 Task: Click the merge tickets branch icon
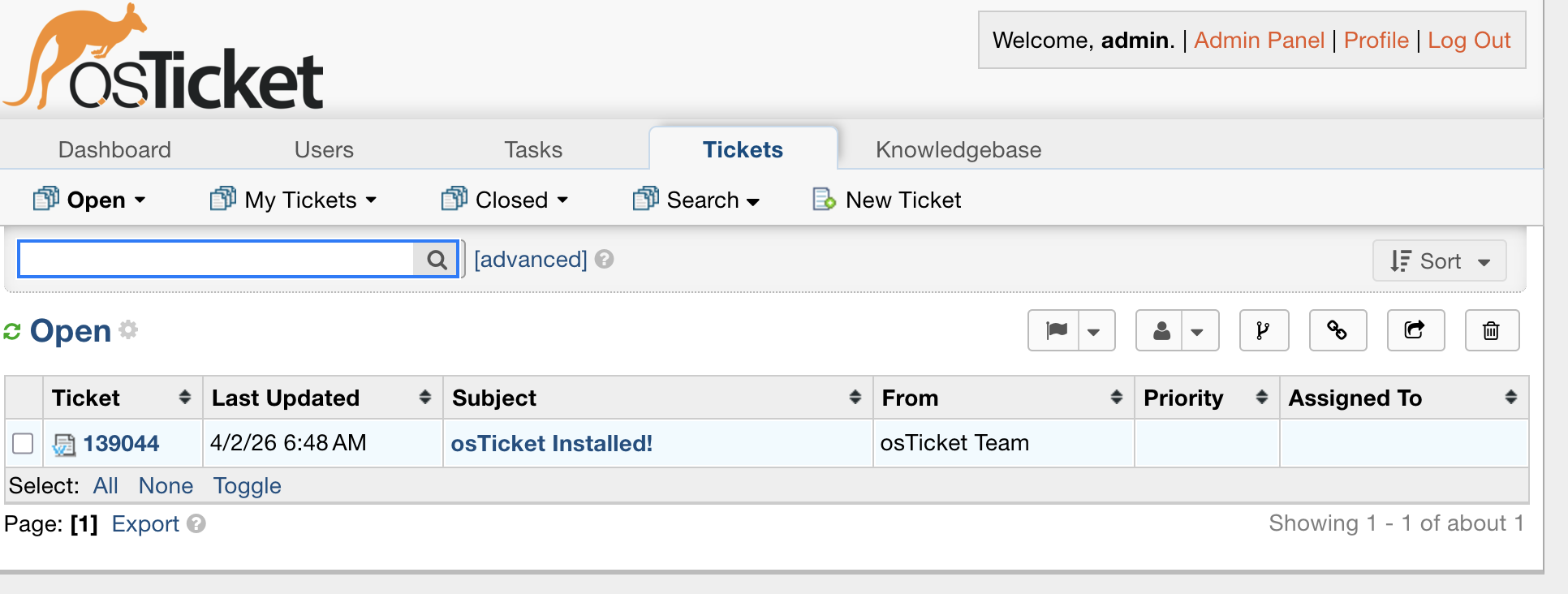[x=1264, y=330]
